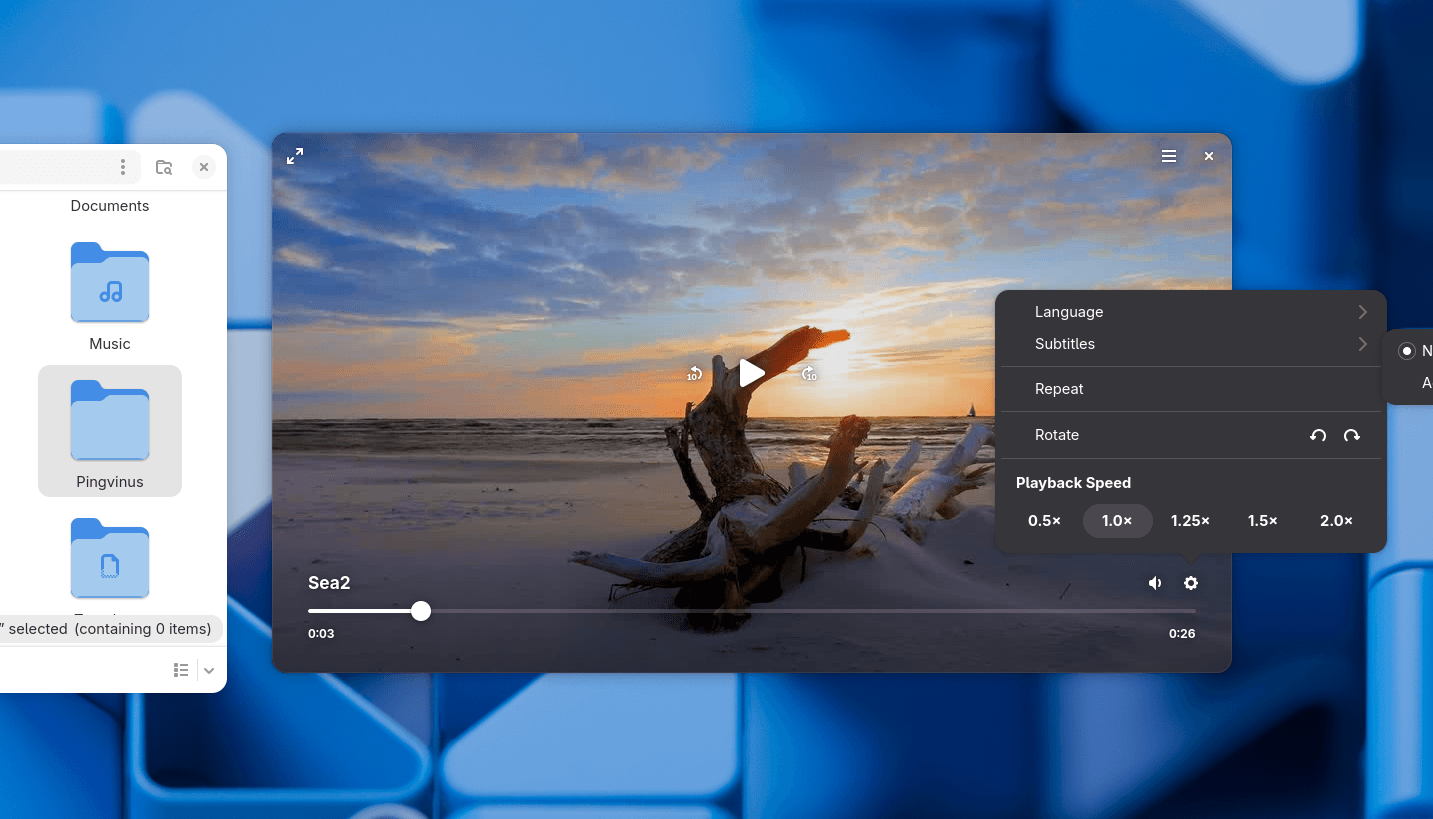
Task: Open the Music folder
Action: [110, 297]
